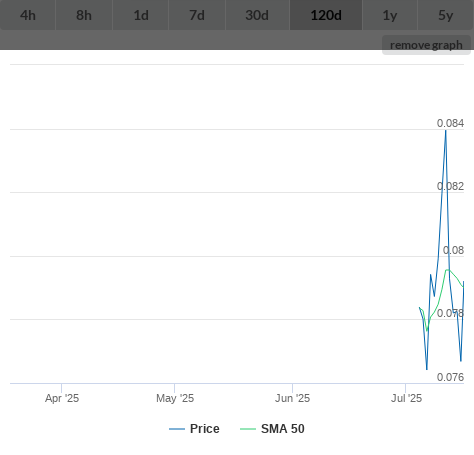Click the blue Price legend line marker

click(177, 429)
